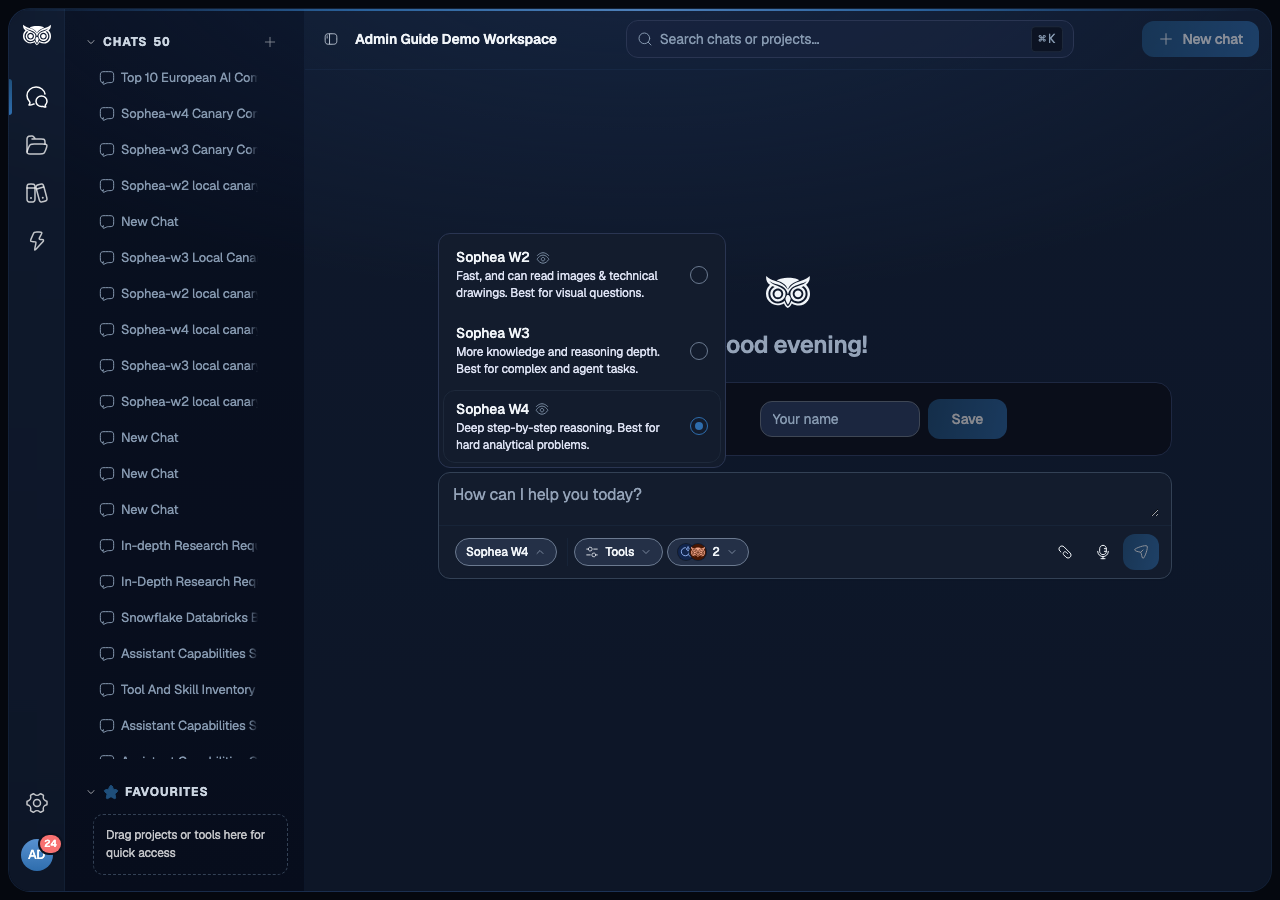Click the paper-plane send button
Screen dimensions: 1280x900
pyautogui.click(x=1141, y=552)
